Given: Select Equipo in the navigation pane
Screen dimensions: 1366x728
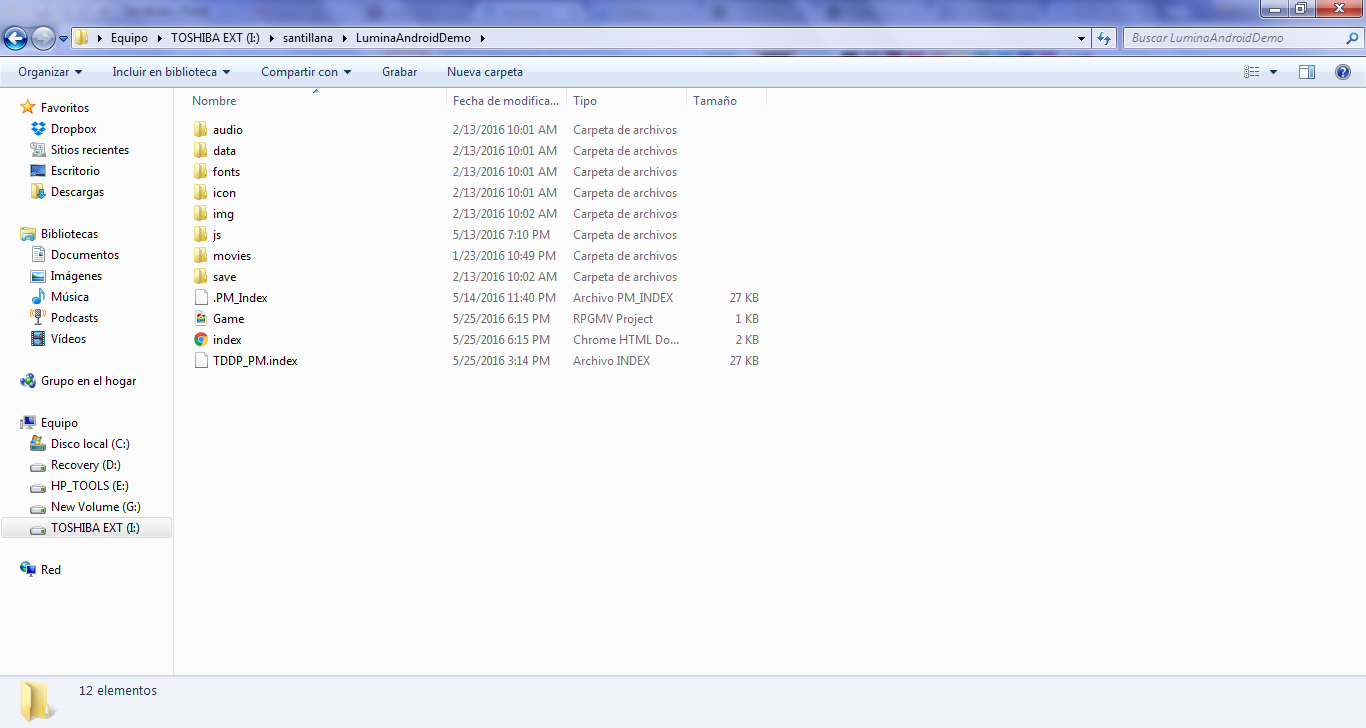Looking at the screenshot, I should click(59, 423).
